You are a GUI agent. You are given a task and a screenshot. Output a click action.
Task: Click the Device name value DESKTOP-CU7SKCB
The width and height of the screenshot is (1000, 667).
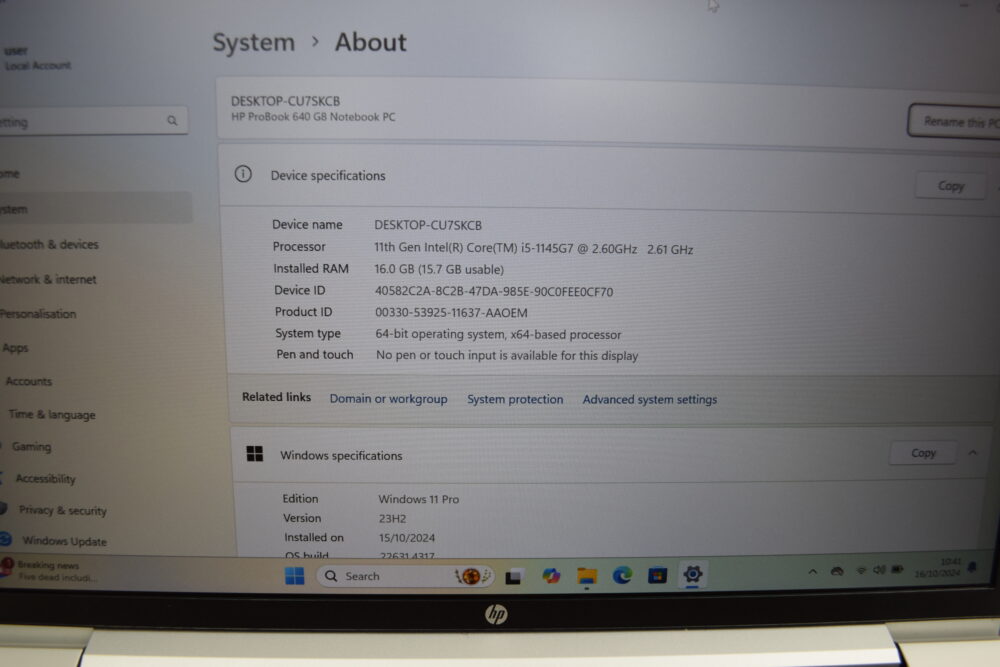point(428,225)
